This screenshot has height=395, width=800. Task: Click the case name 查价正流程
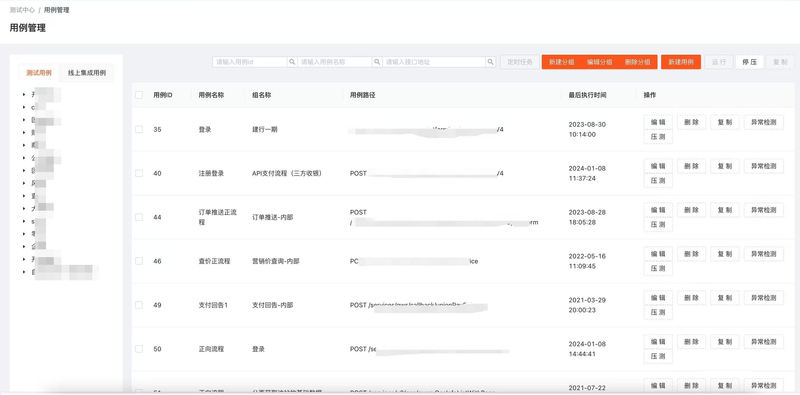(x=214, y=261)
